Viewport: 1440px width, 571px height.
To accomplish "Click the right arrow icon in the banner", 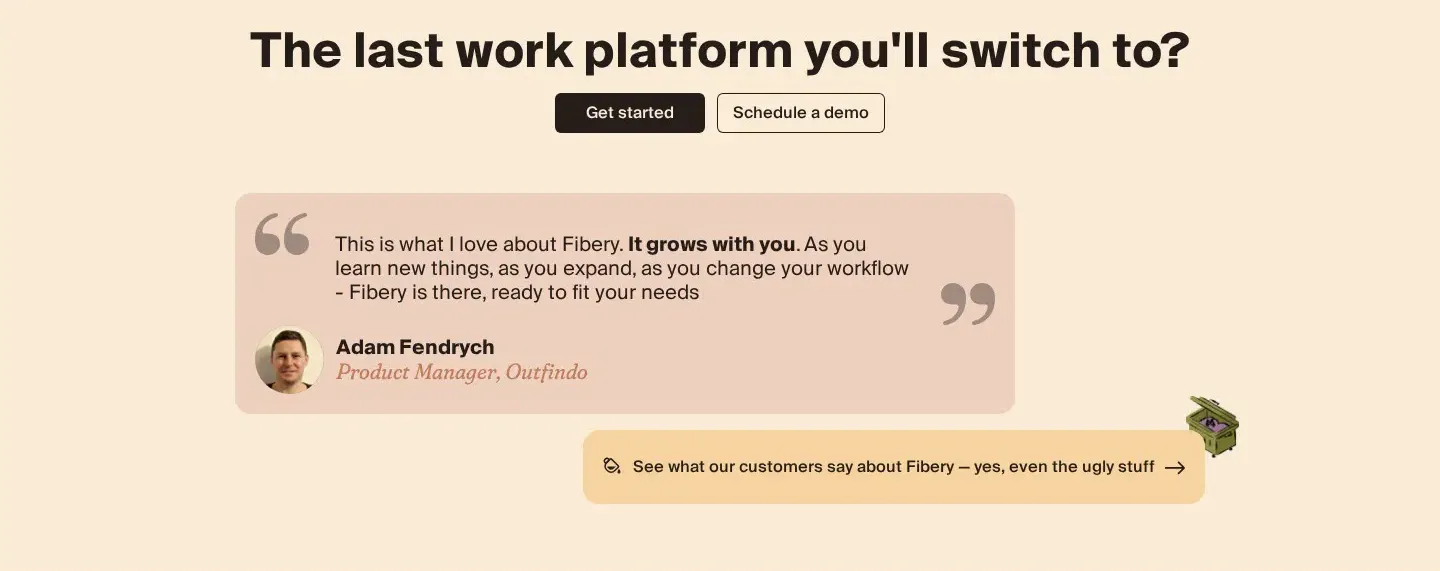I will point(1175,467).
